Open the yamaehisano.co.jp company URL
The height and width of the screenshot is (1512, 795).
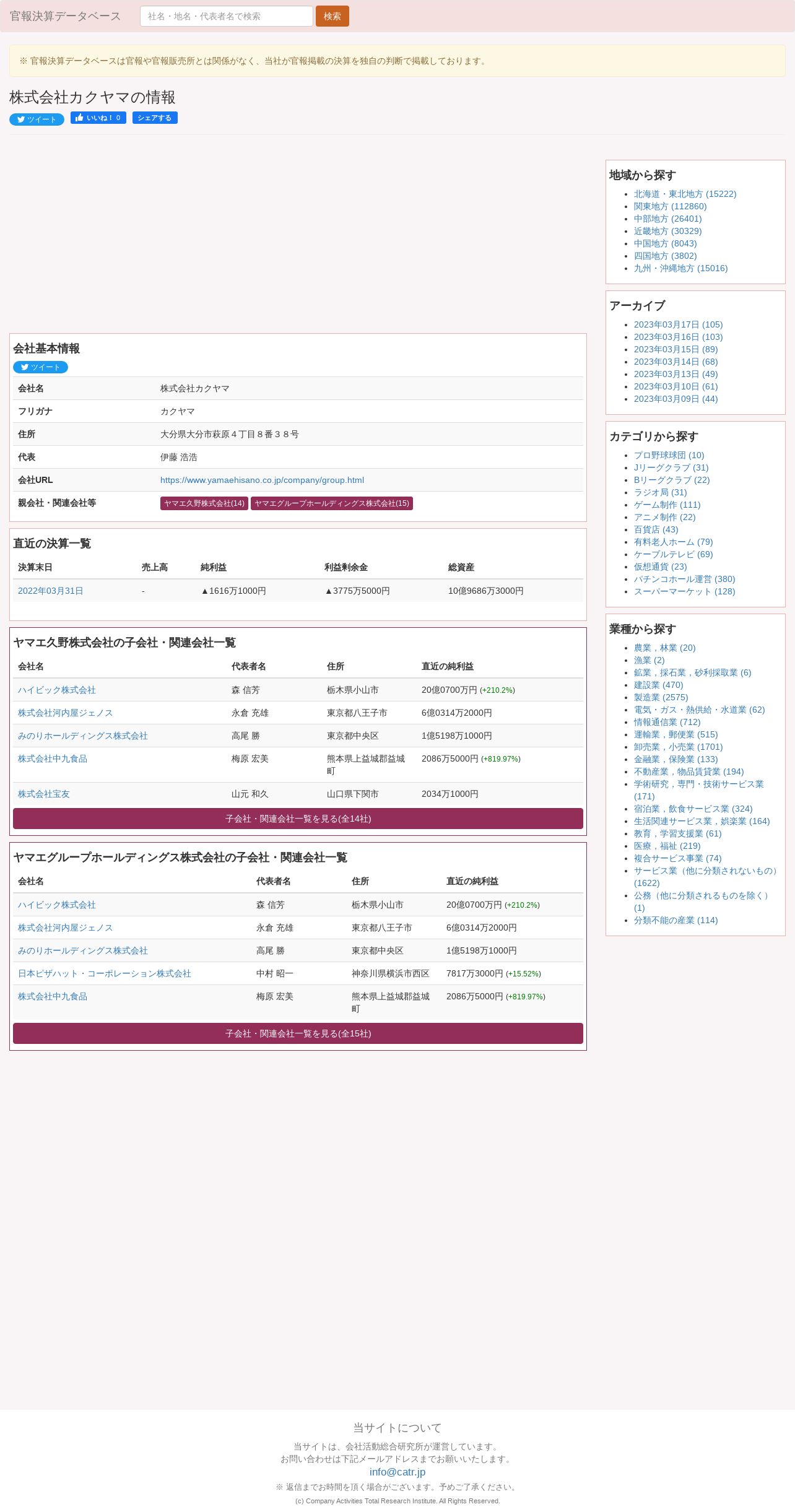(262, 480)
